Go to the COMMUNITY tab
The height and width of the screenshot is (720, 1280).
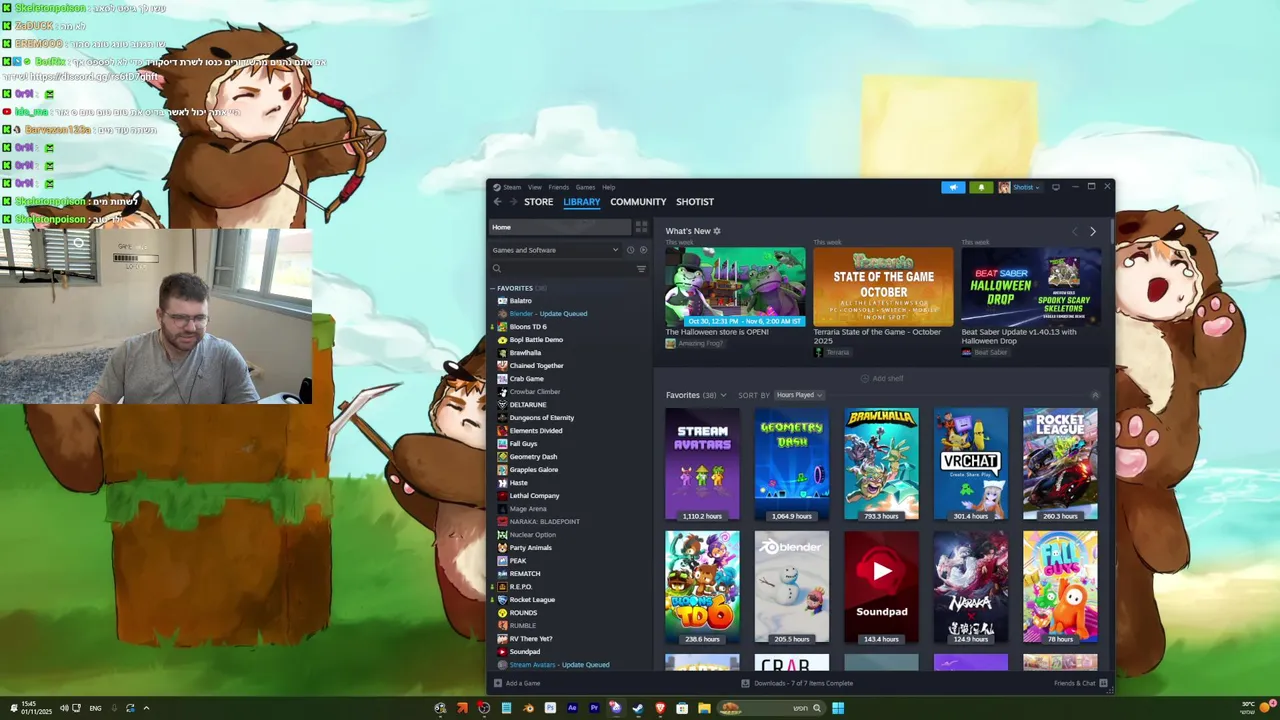click(638, 202)
